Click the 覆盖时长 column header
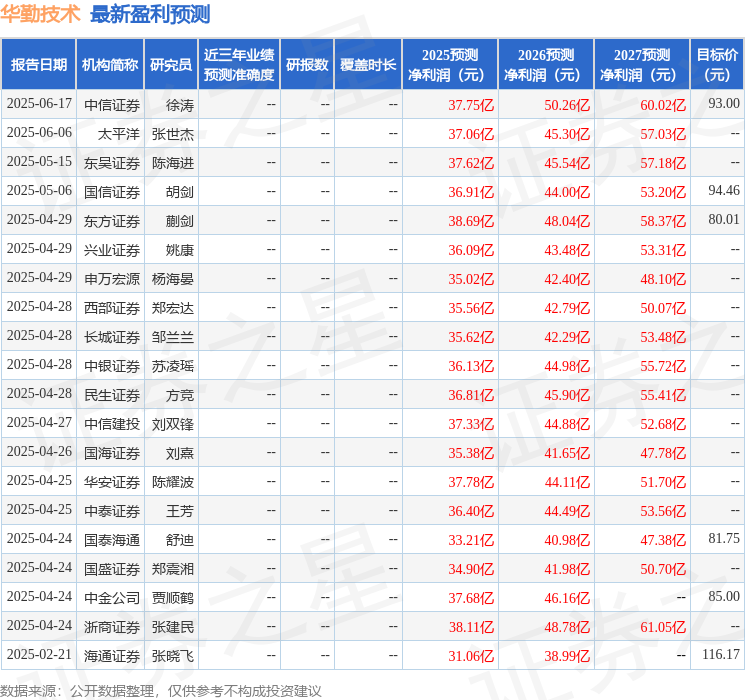745x700 pixels. click(x=368, y=65)
